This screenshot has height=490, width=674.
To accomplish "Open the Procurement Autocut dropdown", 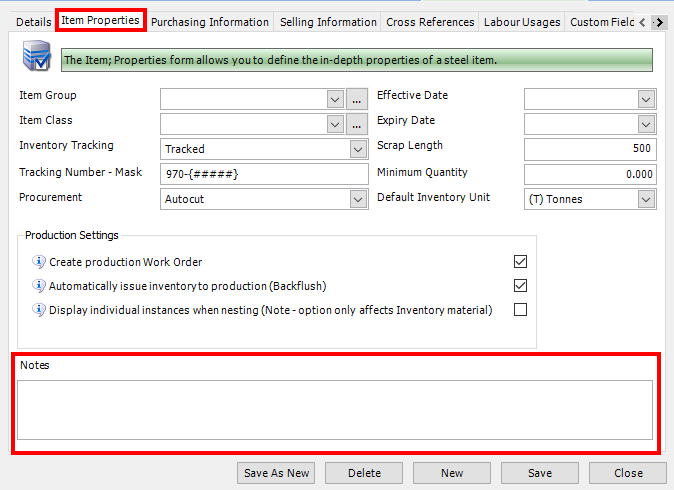I will click(x=358, y=199).
